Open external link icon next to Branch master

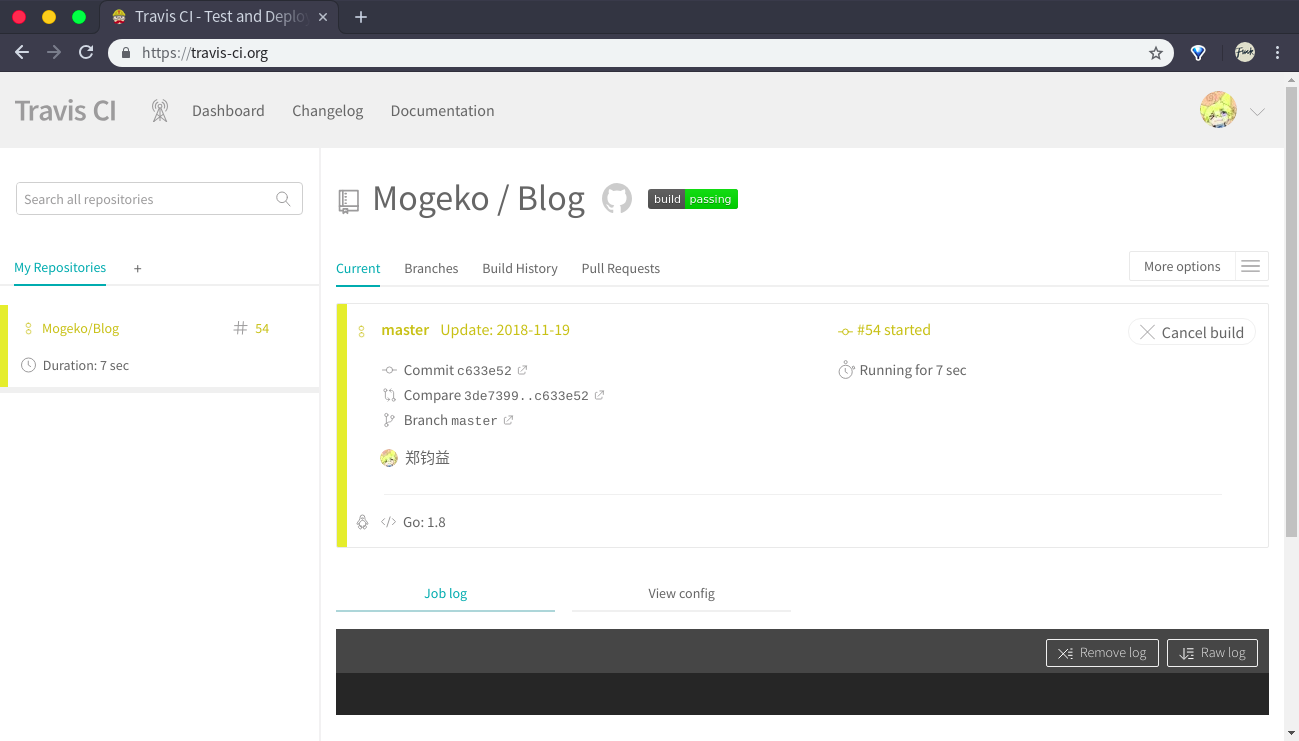[x=508, y=420]
